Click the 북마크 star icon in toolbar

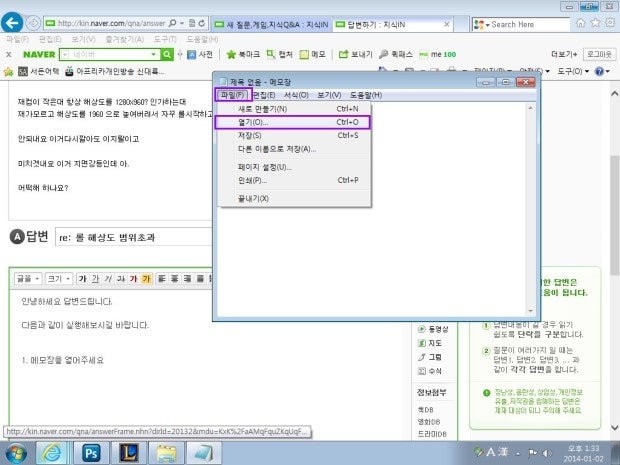(x=244, y=54)
